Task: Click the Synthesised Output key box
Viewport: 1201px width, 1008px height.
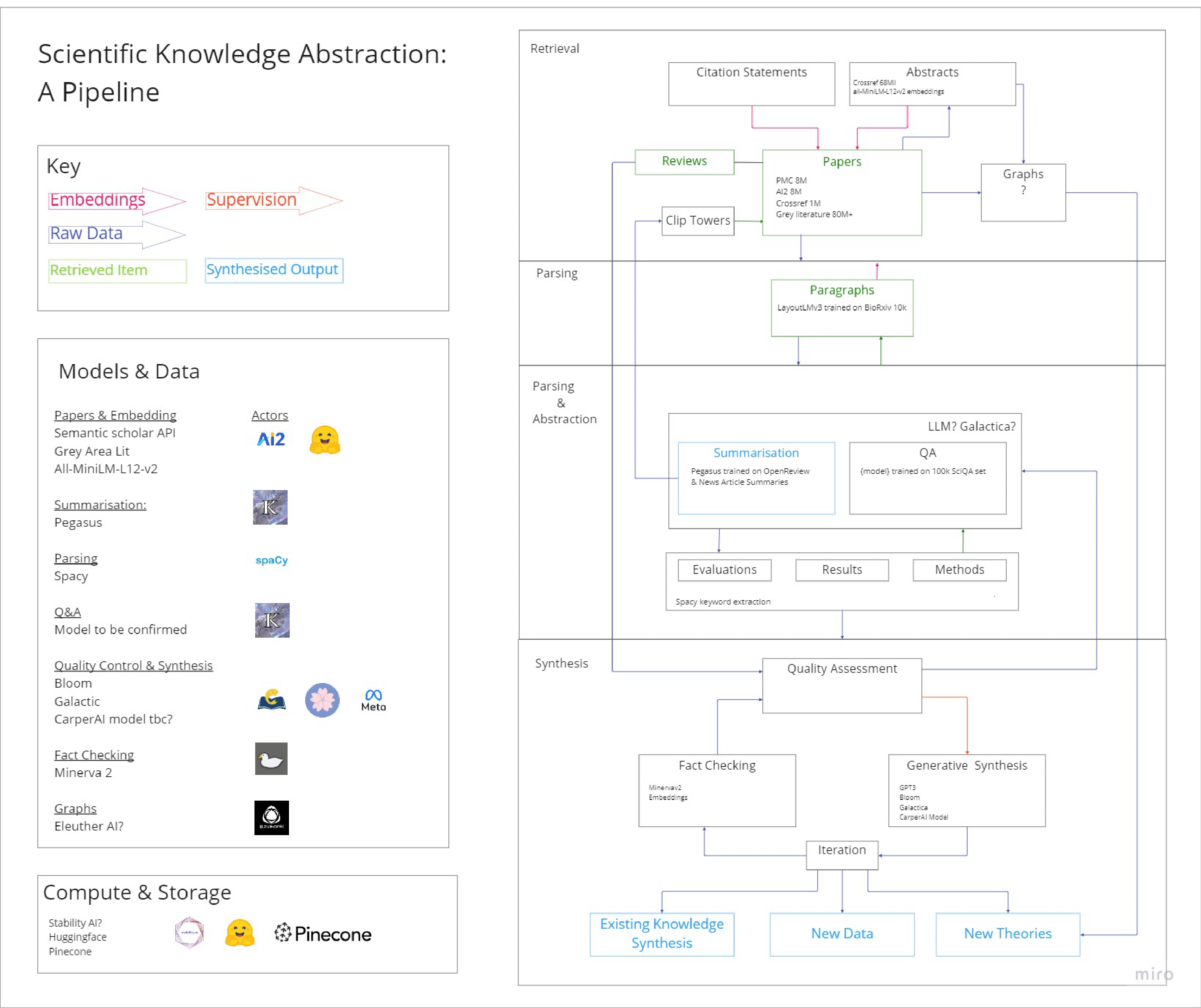Action: point(274,270)
